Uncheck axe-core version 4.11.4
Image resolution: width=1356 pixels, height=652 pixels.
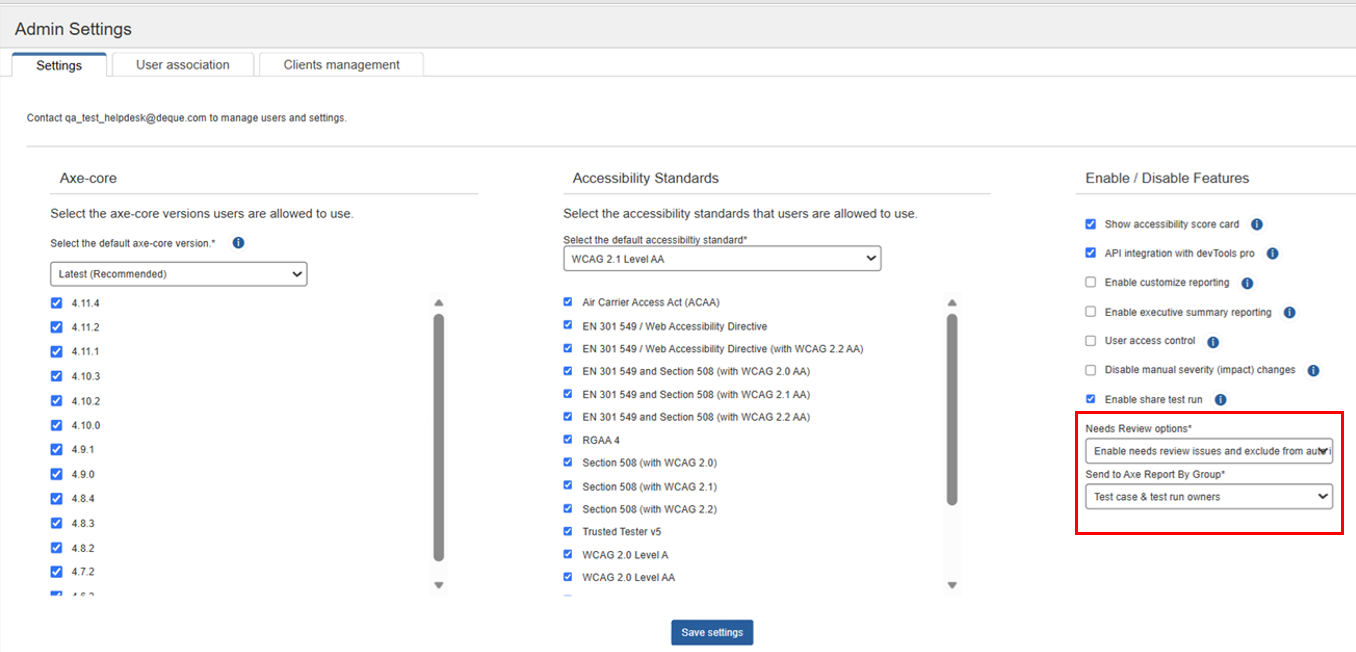tap(57, 303)
